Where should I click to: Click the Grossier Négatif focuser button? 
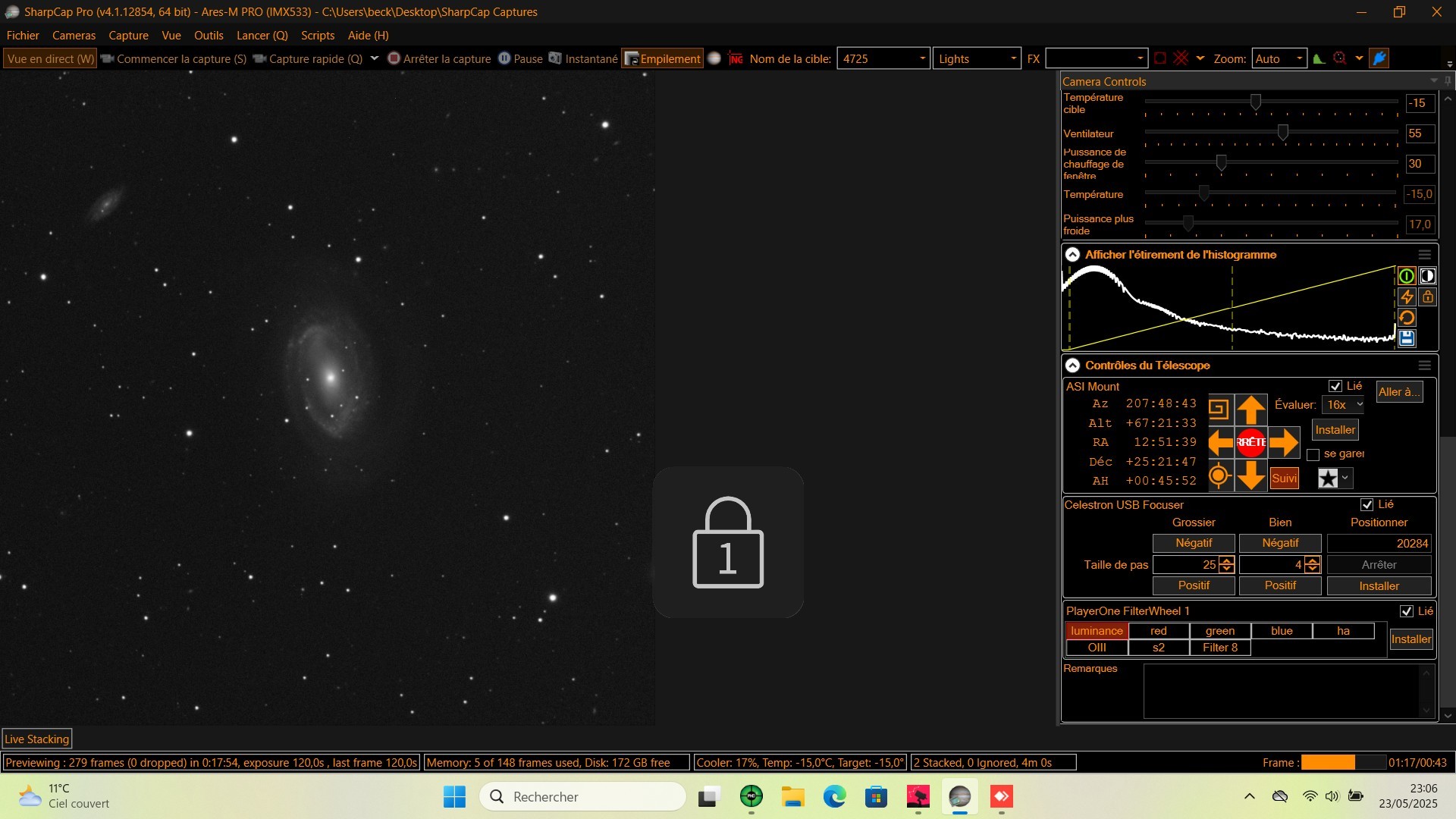point(1194,543)
